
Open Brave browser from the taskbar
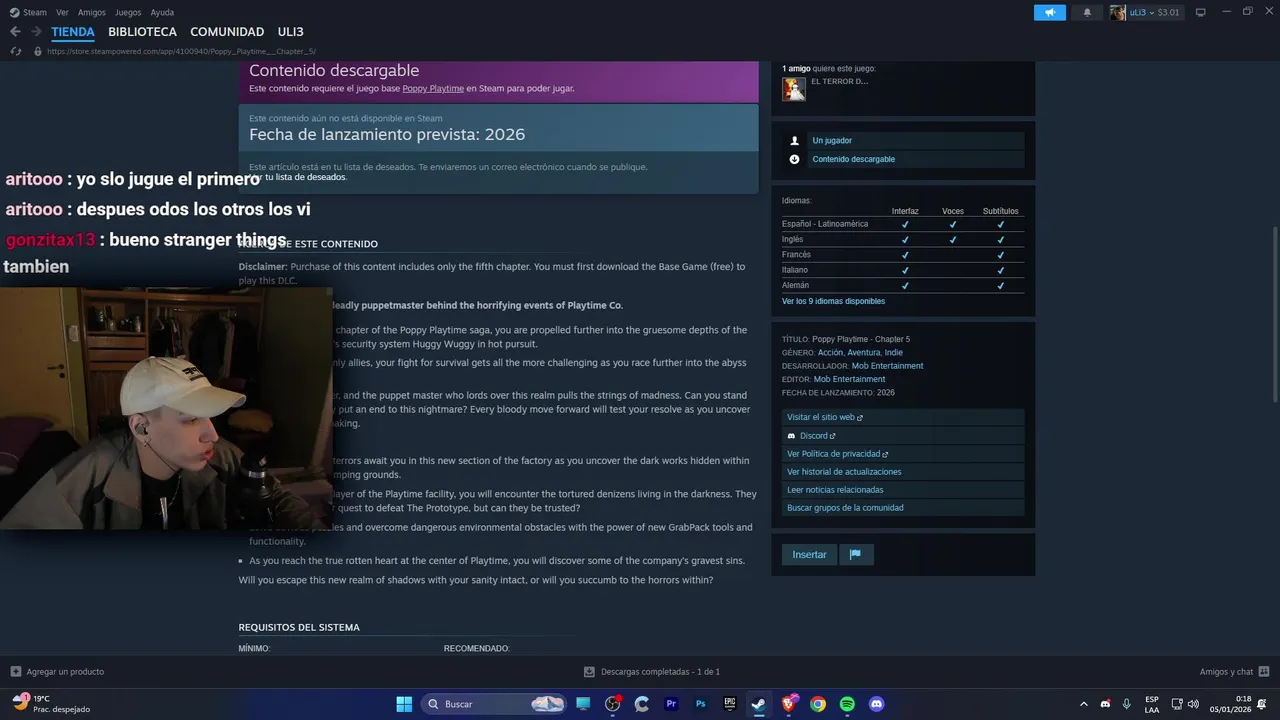(789, 704)
